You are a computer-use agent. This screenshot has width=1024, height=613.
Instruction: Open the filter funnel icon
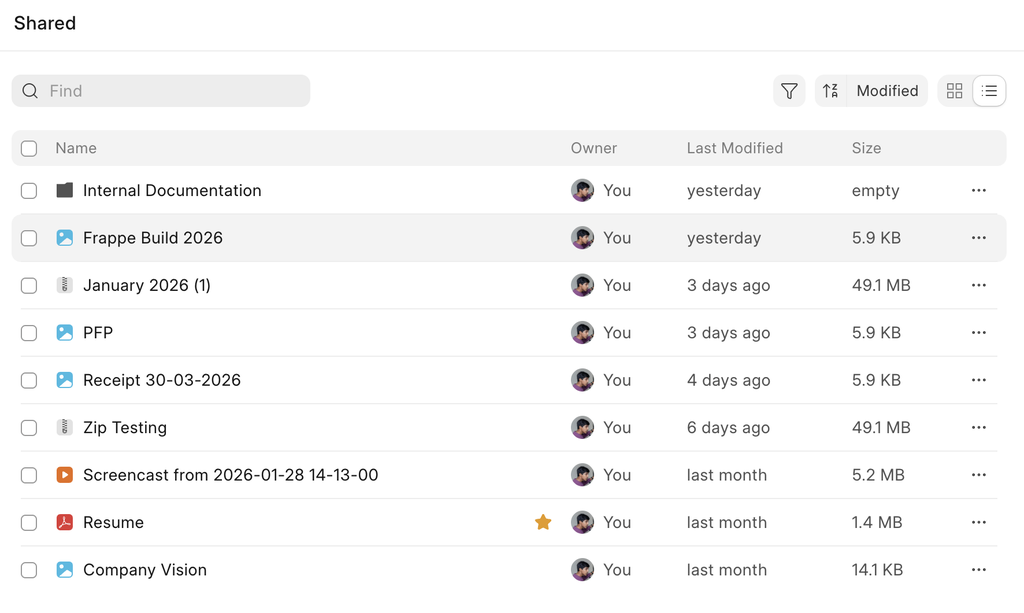pyautogui.click(x=789, y=91)
